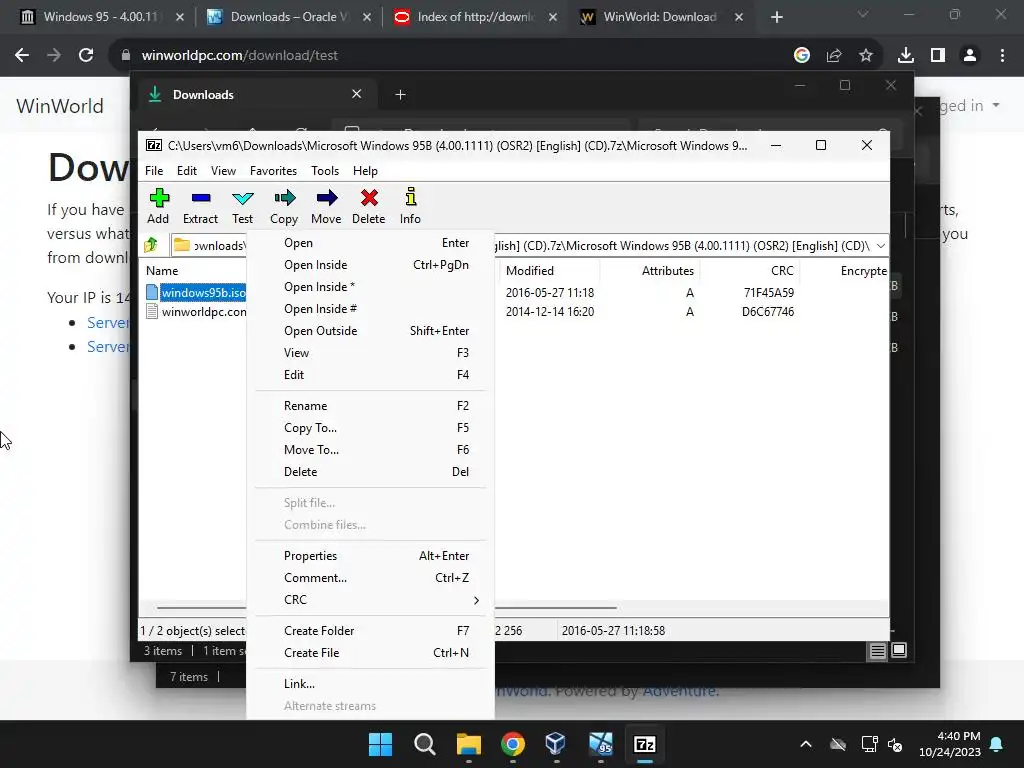Choose Link... in context menu
Viewport: 1024px width, 768px height.
click(370, 684)
